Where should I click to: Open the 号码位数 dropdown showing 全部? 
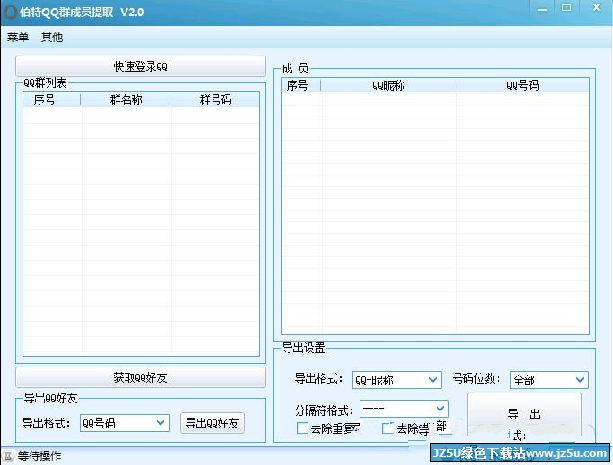point(549,380)
